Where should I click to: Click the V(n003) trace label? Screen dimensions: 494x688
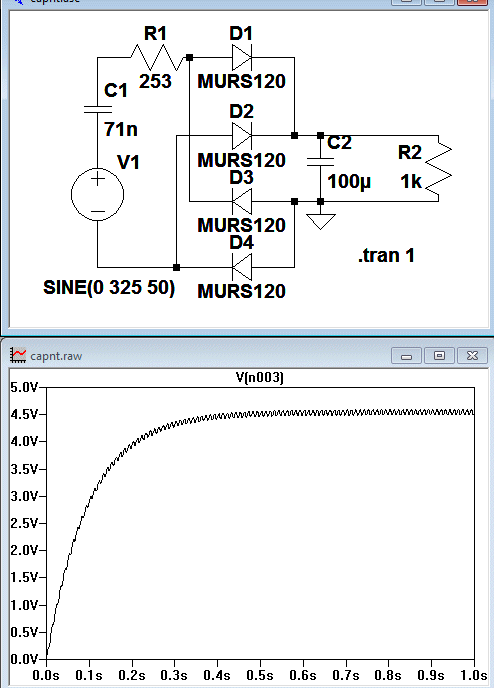tap(259, 377)
